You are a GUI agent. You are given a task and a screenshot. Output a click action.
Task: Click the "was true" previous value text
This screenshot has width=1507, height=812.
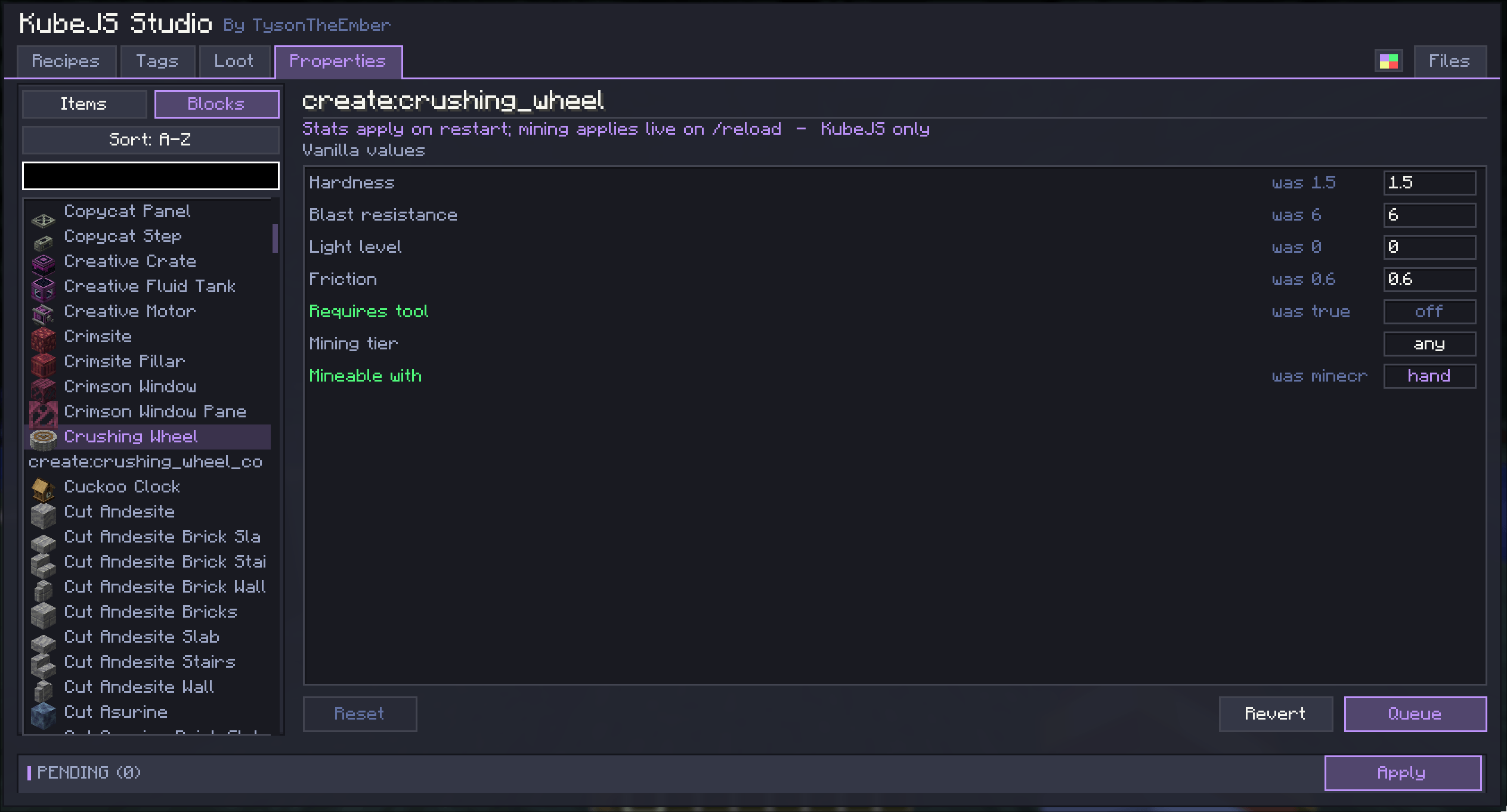pyautogui.click(x=1311, y=312)
